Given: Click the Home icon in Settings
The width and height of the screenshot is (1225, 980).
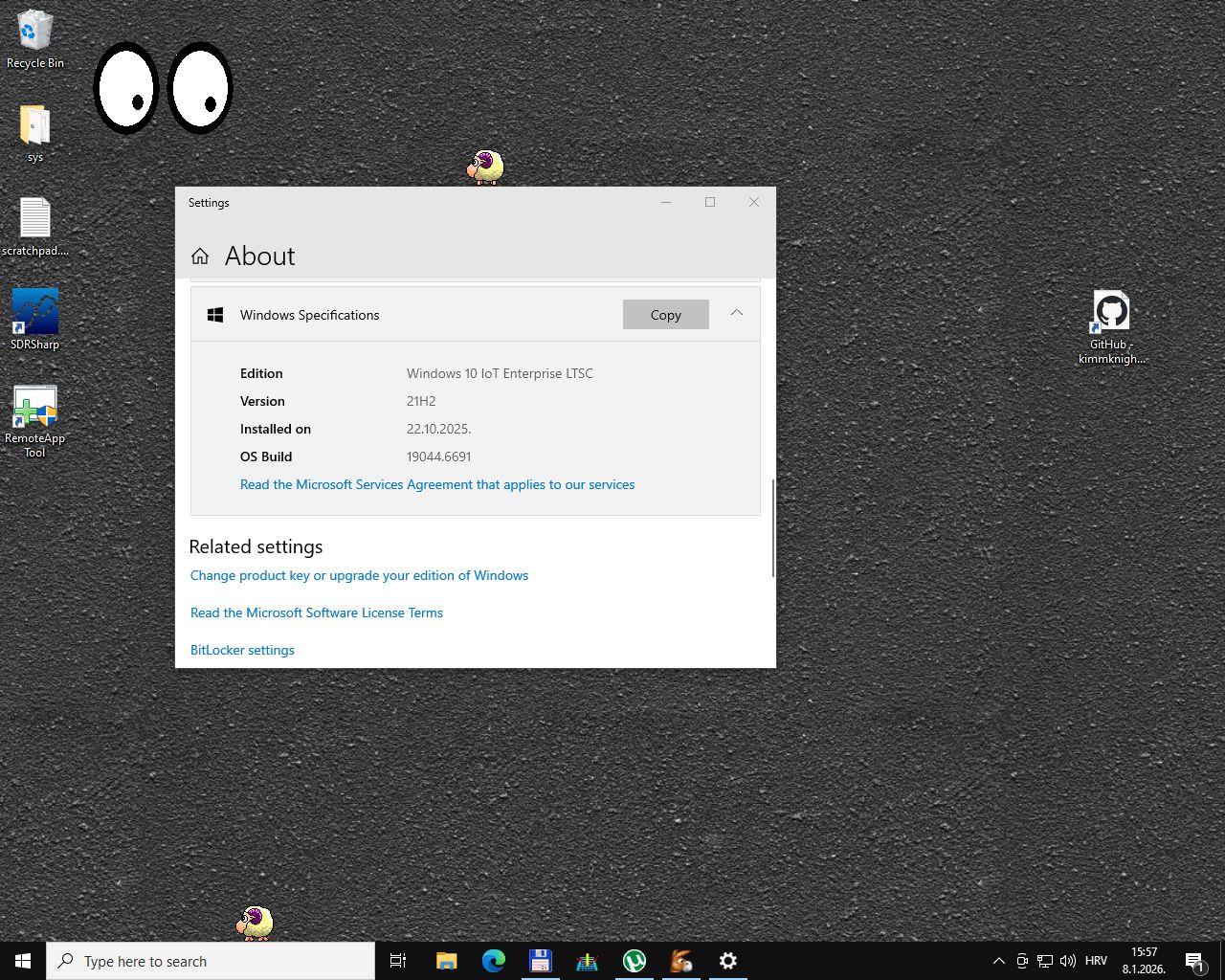Looking at the screenshot, I should 200,256.
